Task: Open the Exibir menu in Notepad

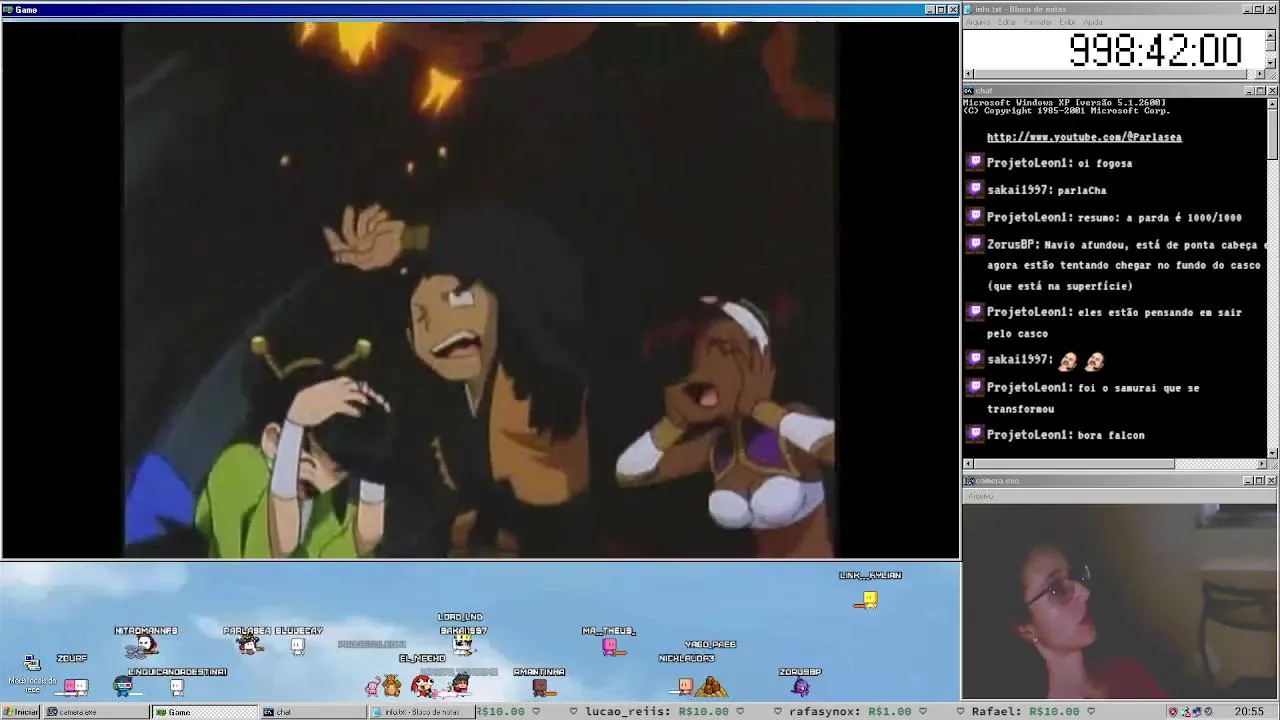Action: (x=1067, y=22)
